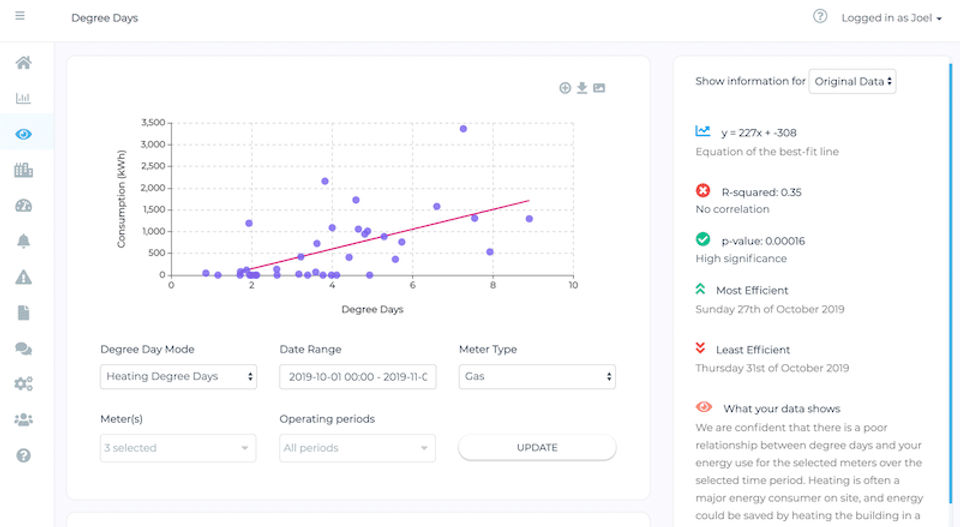Open the document reports sidebar icon
The width and height of the screenshot is (960, 527).
pos(23,313)
